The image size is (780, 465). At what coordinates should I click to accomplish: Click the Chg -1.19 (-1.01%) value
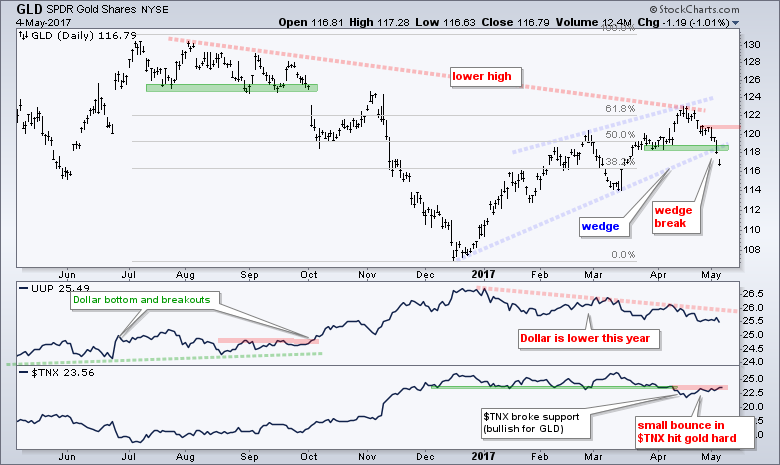(683, 22)
